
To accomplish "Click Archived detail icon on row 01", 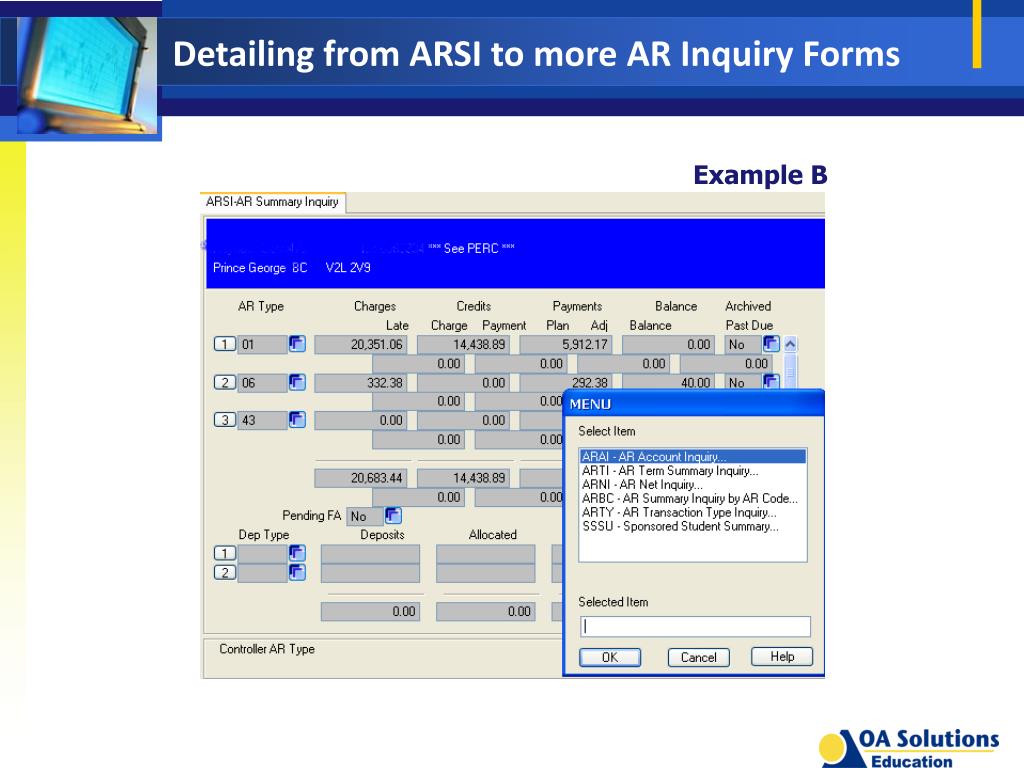I will coord(771,344).
